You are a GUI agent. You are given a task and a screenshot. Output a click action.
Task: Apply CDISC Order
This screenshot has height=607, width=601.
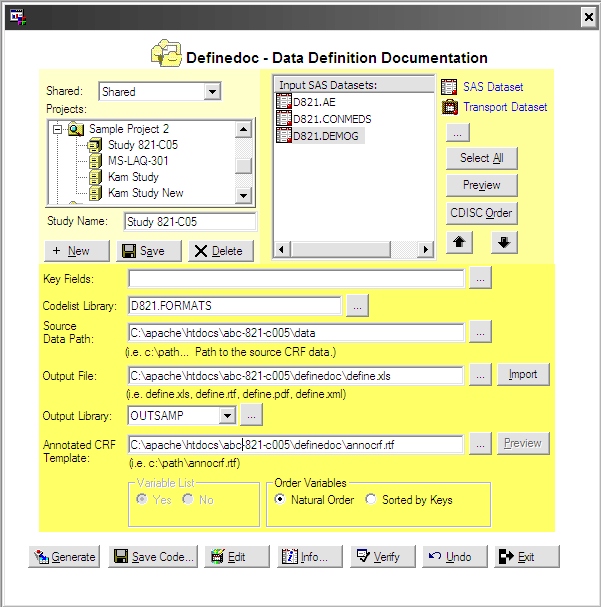point(482,213)
